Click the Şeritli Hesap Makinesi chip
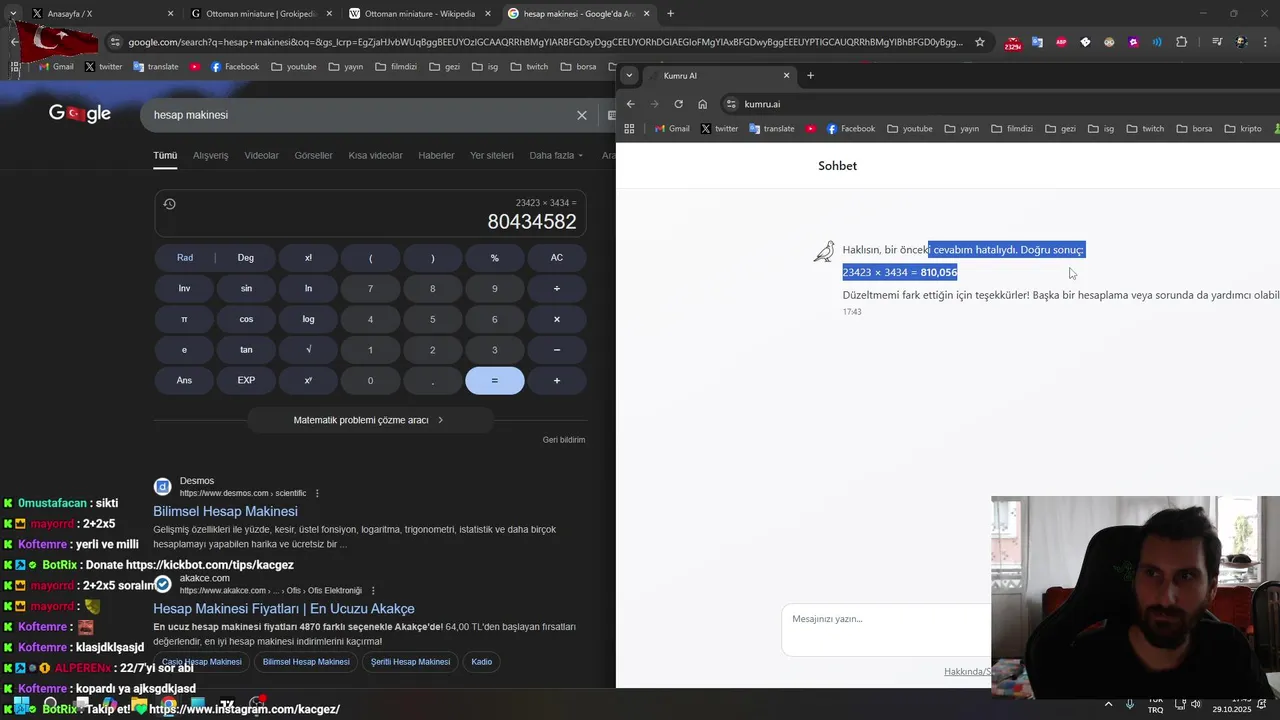Screen dimensions: 1280x720 (410, 662)
